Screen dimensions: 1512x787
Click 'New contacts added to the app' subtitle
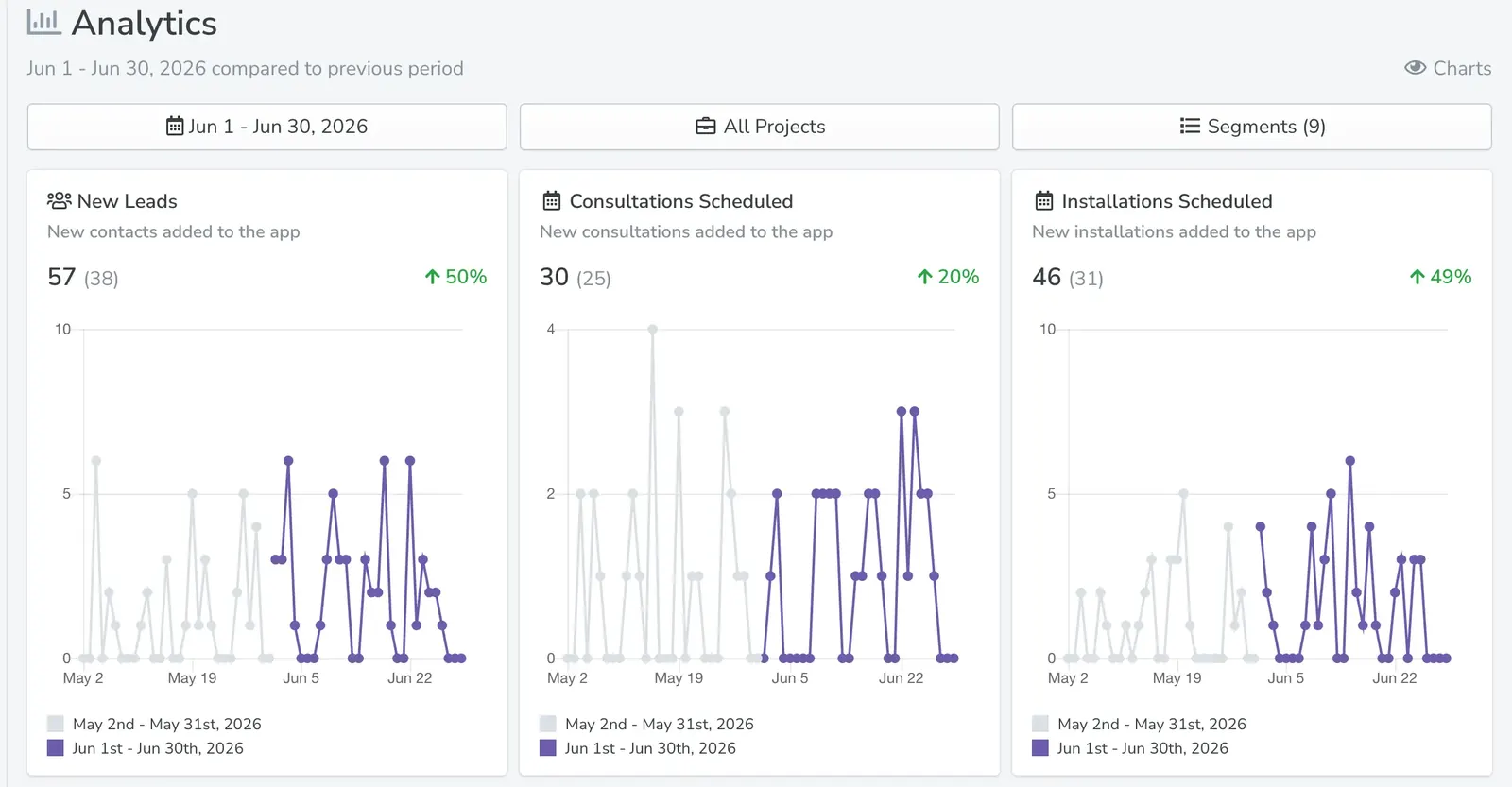click(x=174, y=231)
